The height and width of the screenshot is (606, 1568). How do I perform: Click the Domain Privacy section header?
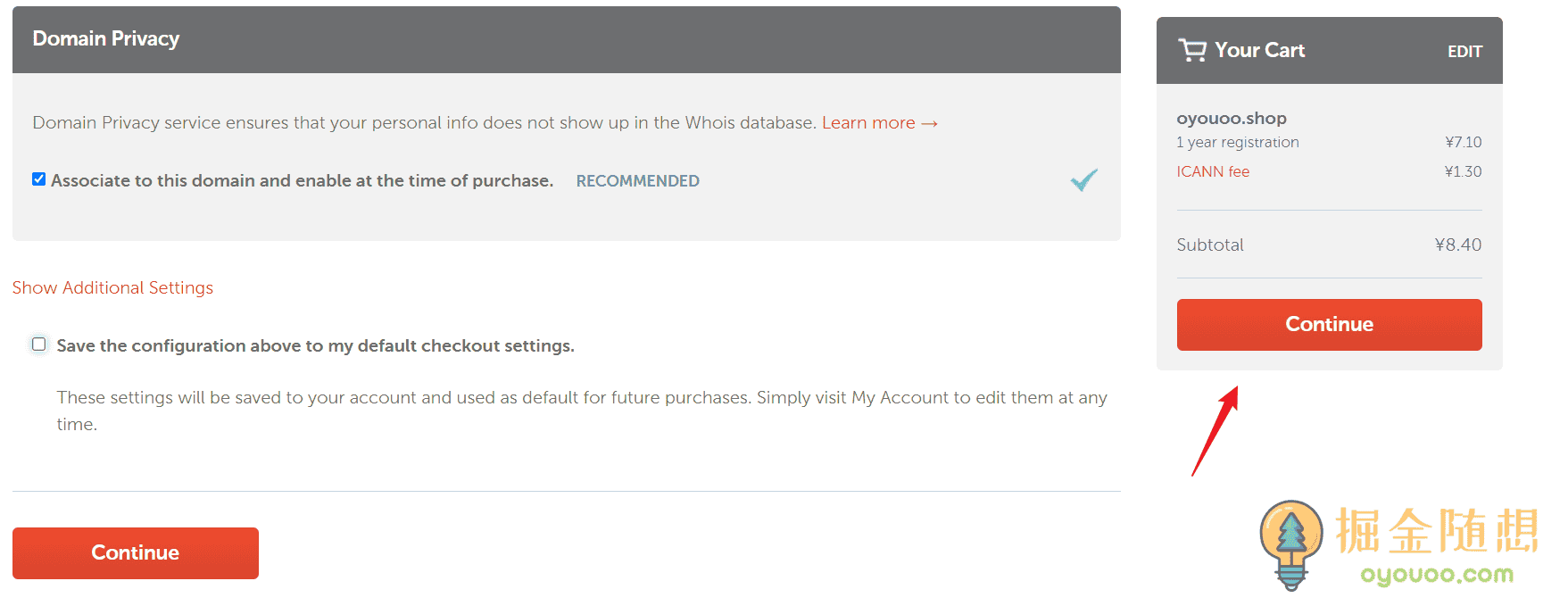(x=106, y=39)
